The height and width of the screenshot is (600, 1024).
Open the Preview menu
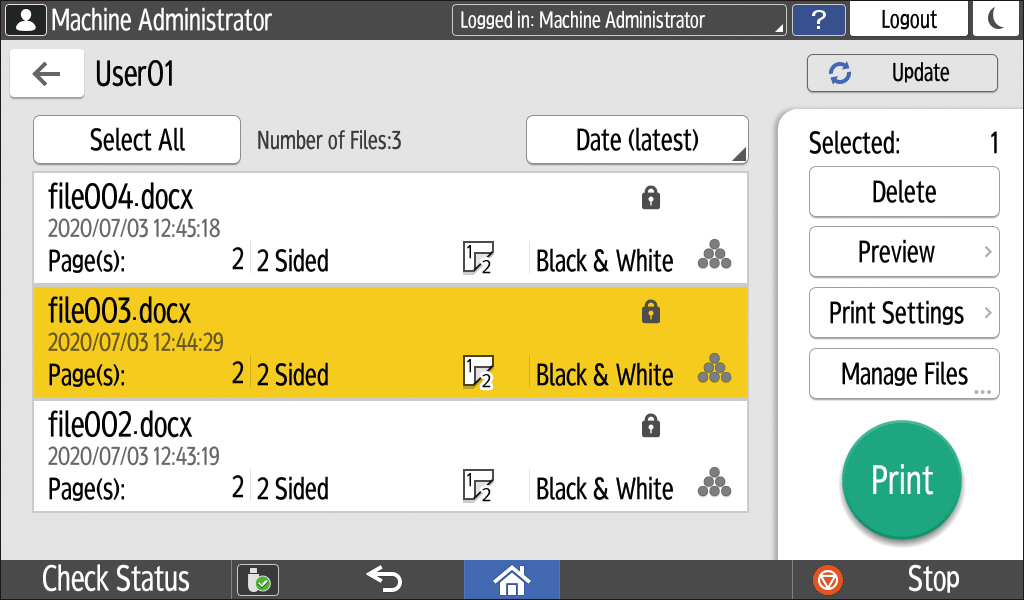tap(904, 252)
